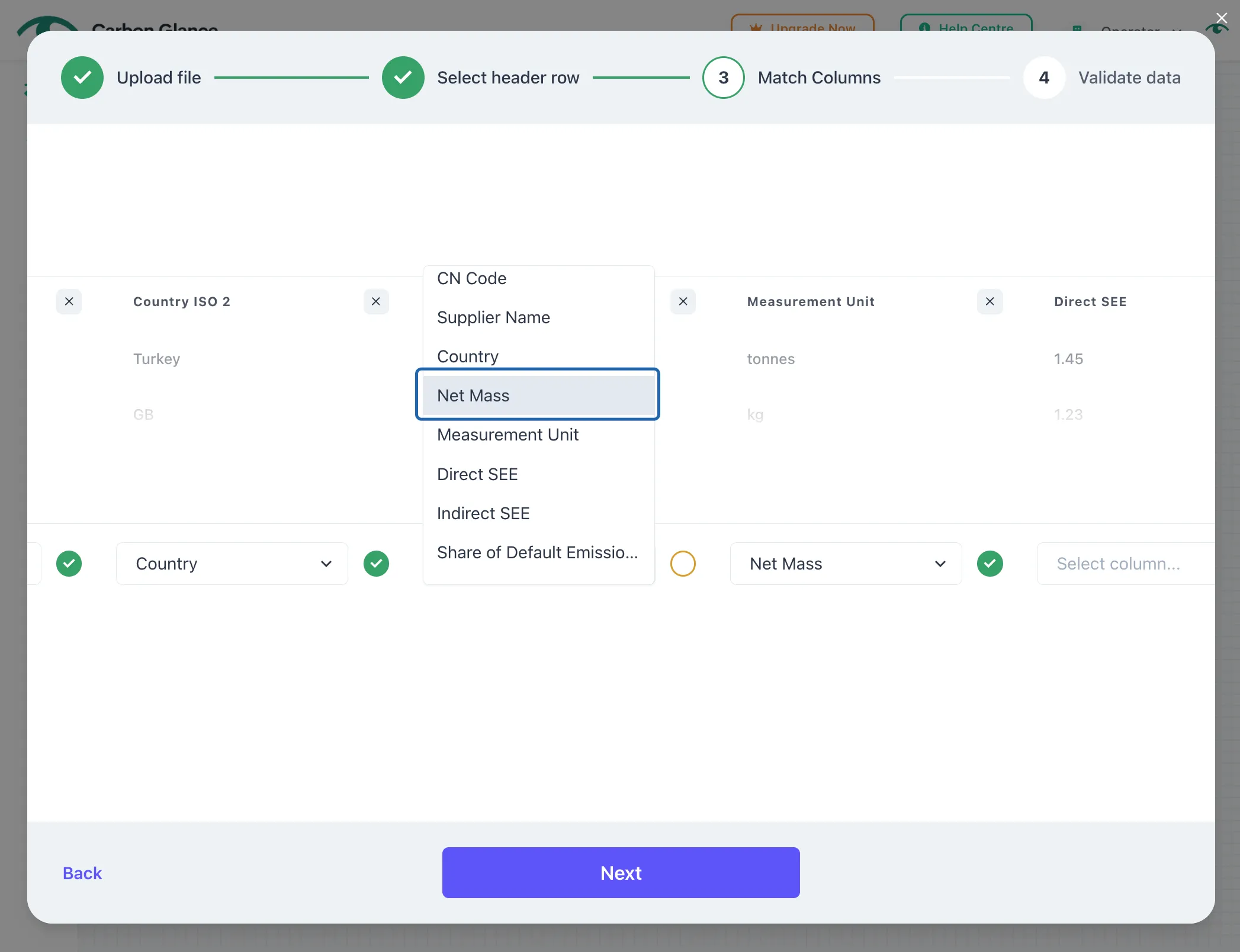
Task: Click the Turkey cell value
Action: (156, 359)
